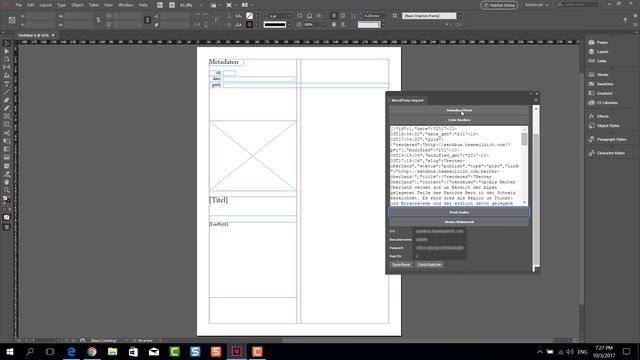Toggle constrain proportions for width and height
The height and width of the screenshot is (360, 640).
98,20
